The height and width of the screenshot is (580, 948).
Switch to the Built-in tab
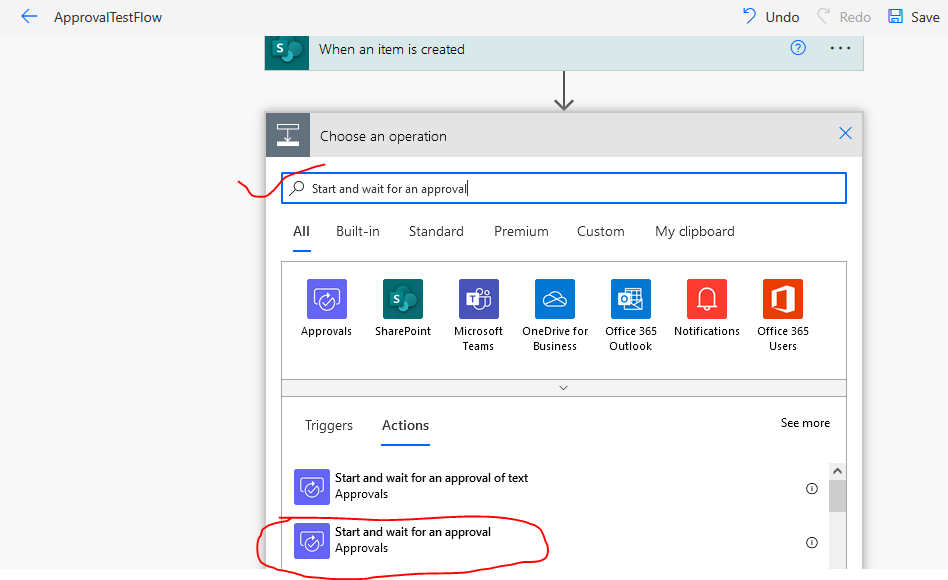tap(357, 231)
